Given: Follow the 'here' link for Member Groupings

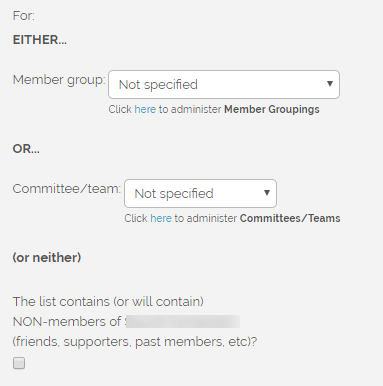Looking at the screenshot, I should [145, 109].
